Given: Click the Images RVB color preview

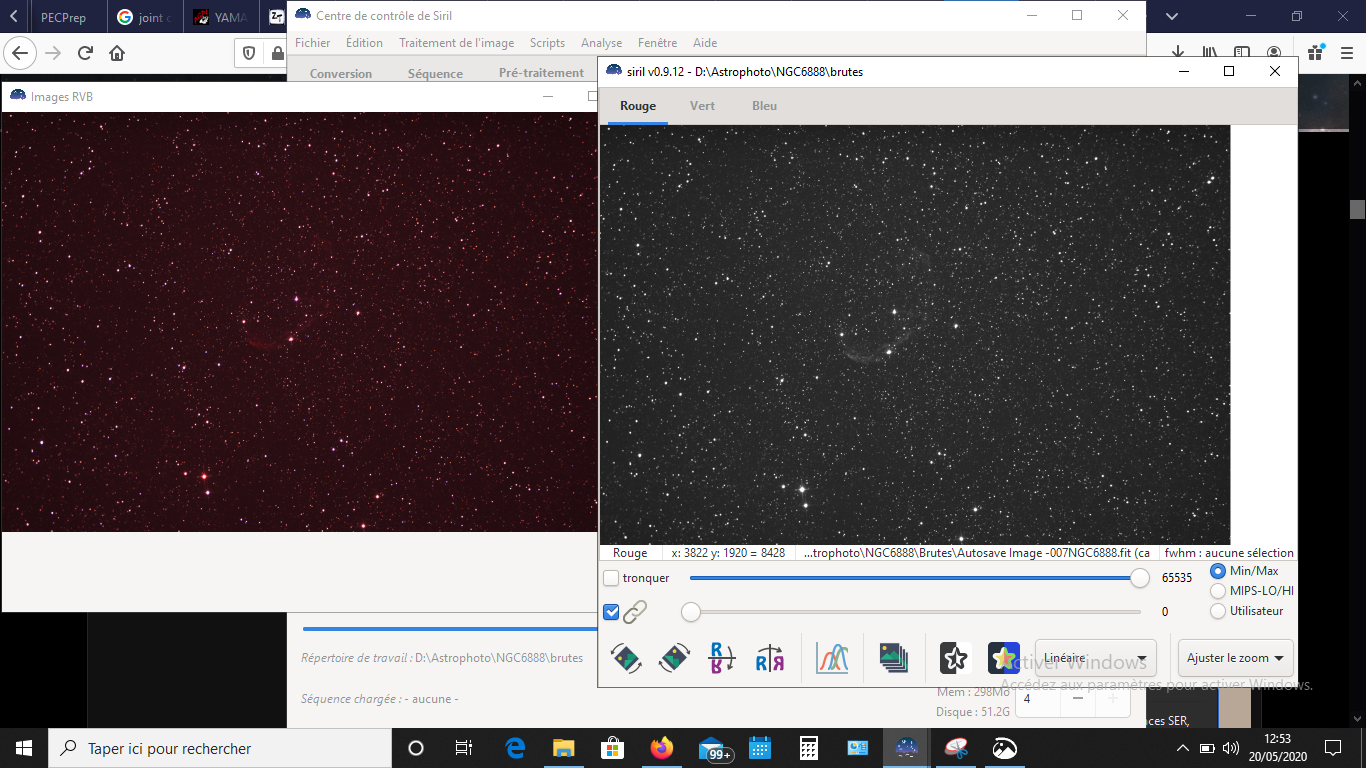Looking at the screenshot, I should pyautogui.click(x=300, y=322).
